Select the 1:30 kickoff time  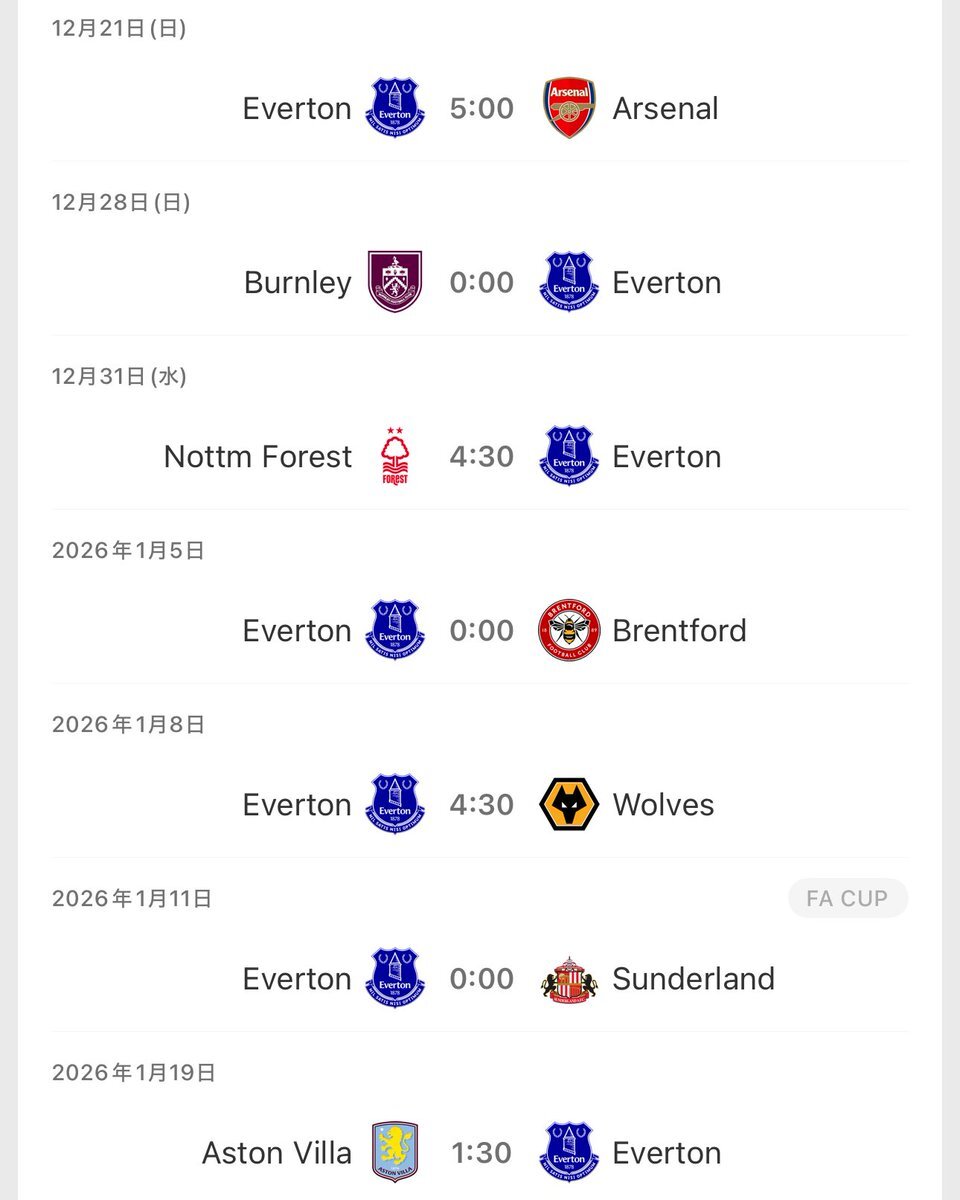click(x=481, y=1152)
